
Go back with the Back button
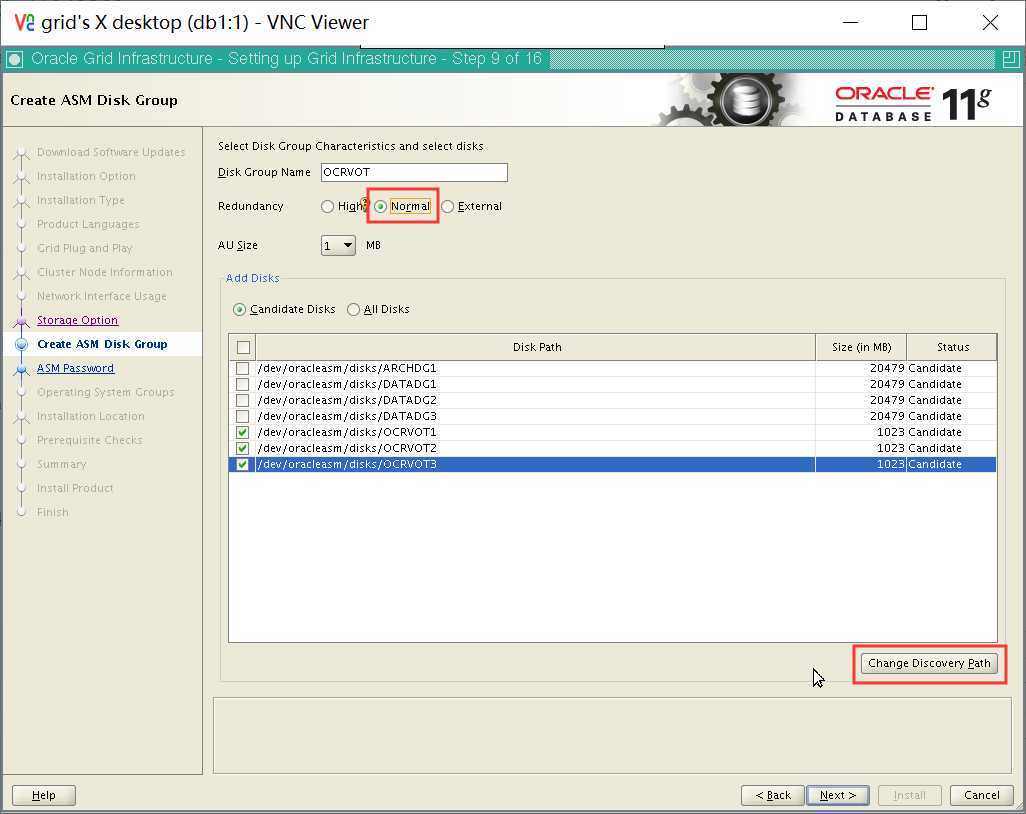(773, 796)
